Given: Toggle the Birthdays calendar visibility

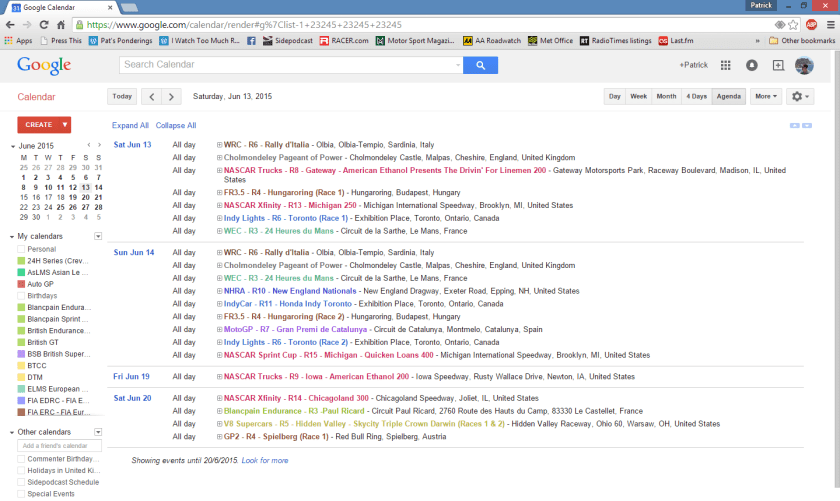Looking at the screenshot, I should (21, 296).
